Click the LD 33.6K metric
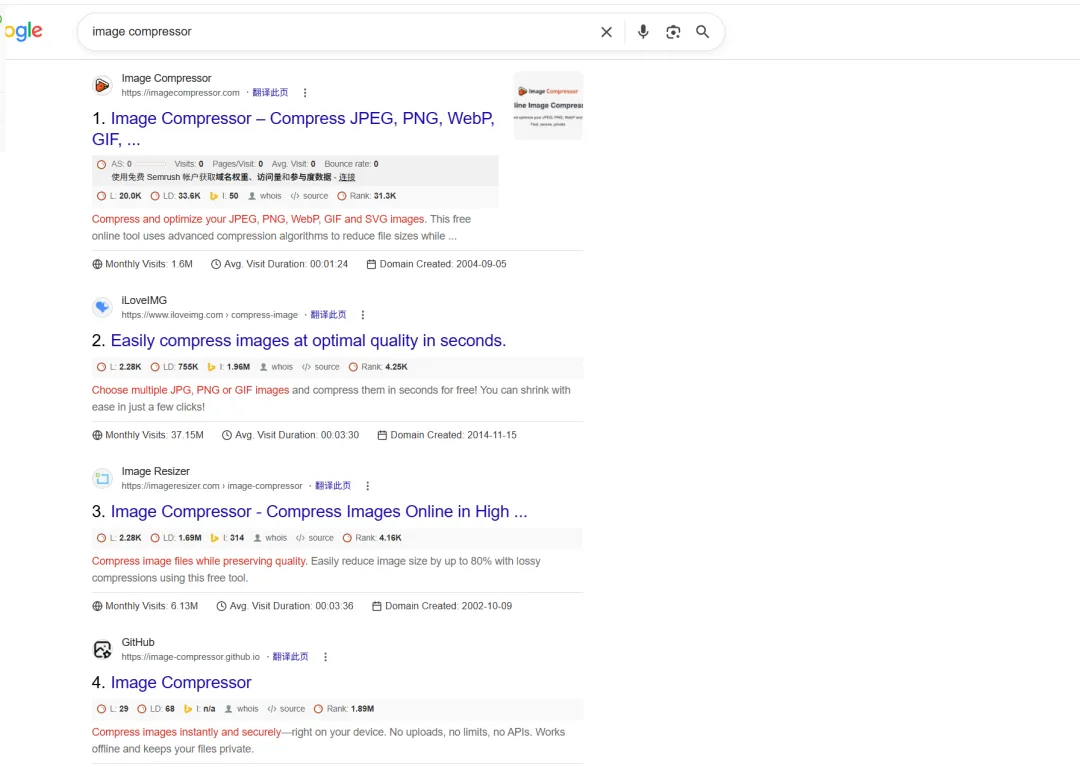Image resolution: width=1080 pixels, height=767 pixels. [x=176, y=196]
